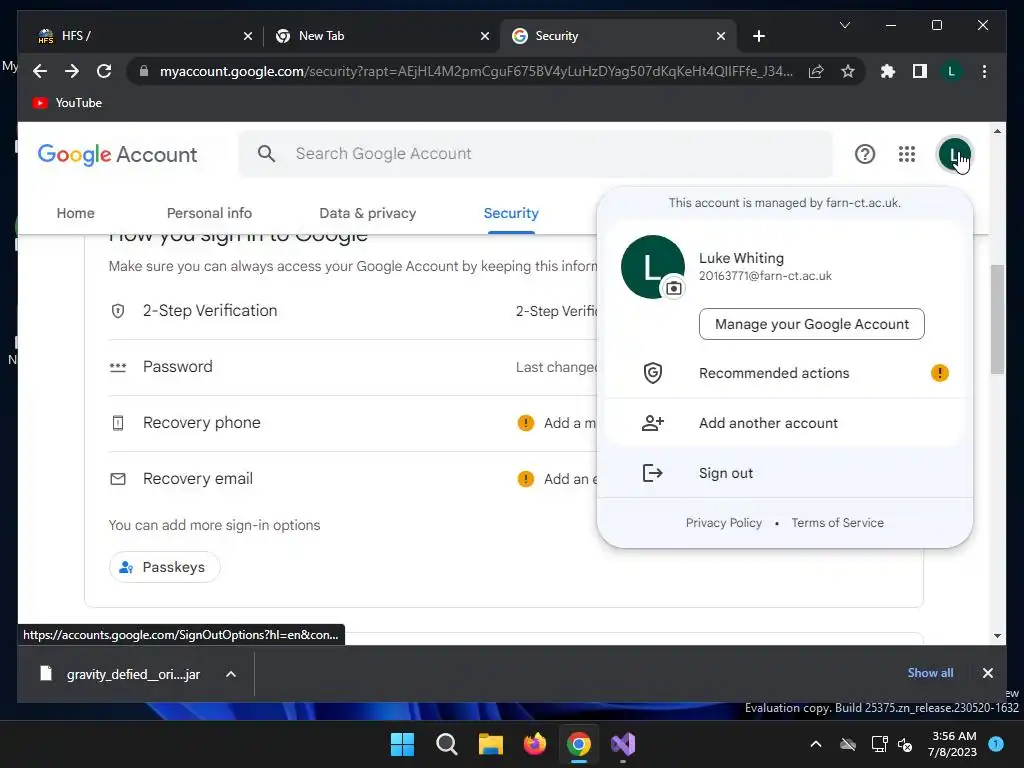Click Show all downloads
This screenshot has width=1024, height=768.
930,673
